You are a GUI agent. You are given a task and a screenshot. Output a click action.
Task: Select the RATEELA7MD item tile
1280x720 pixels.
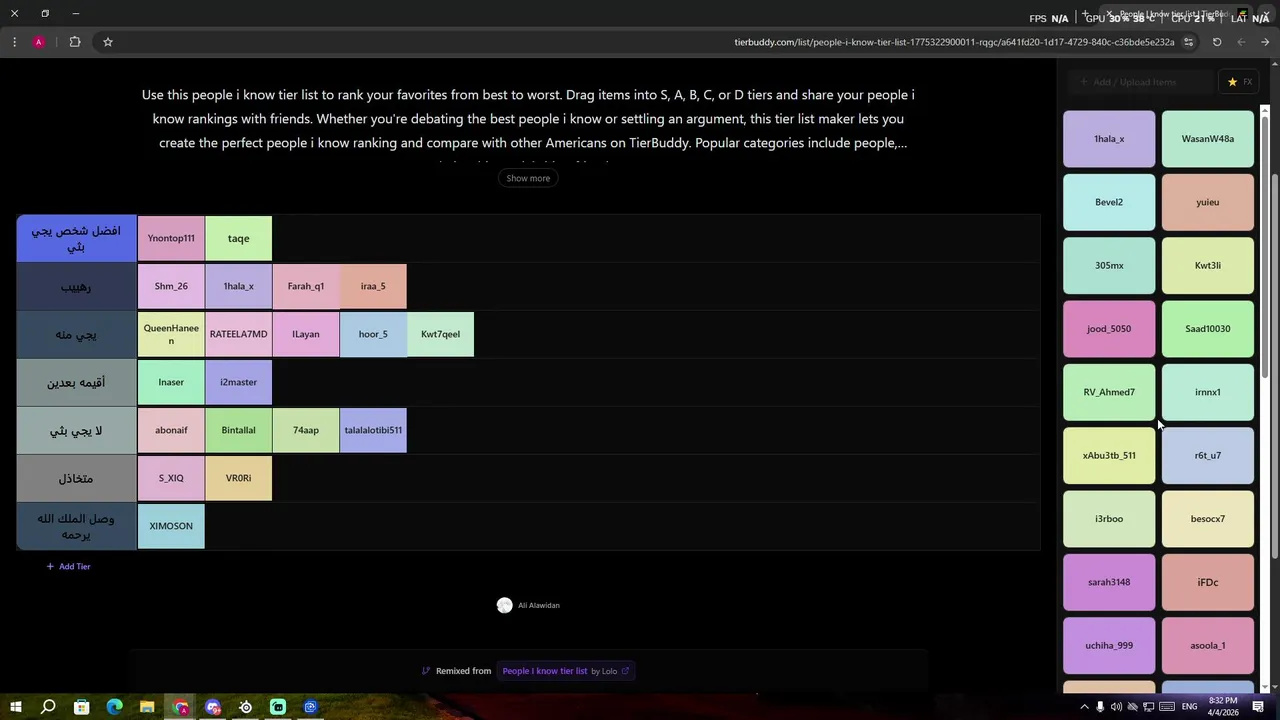(238, 335)
